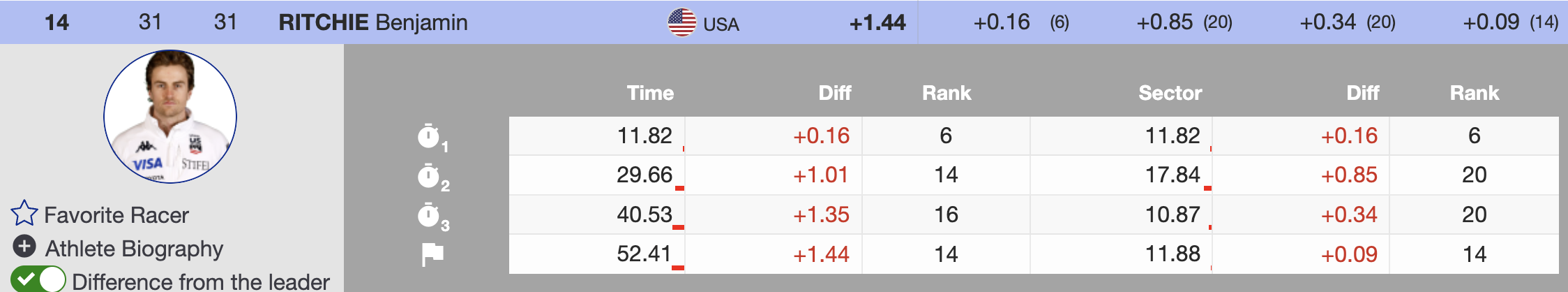The width and height of the screenshot is (1568, 292).
Task: Click the +0.85 (20) sector summary
Action: click(1184, 22)
